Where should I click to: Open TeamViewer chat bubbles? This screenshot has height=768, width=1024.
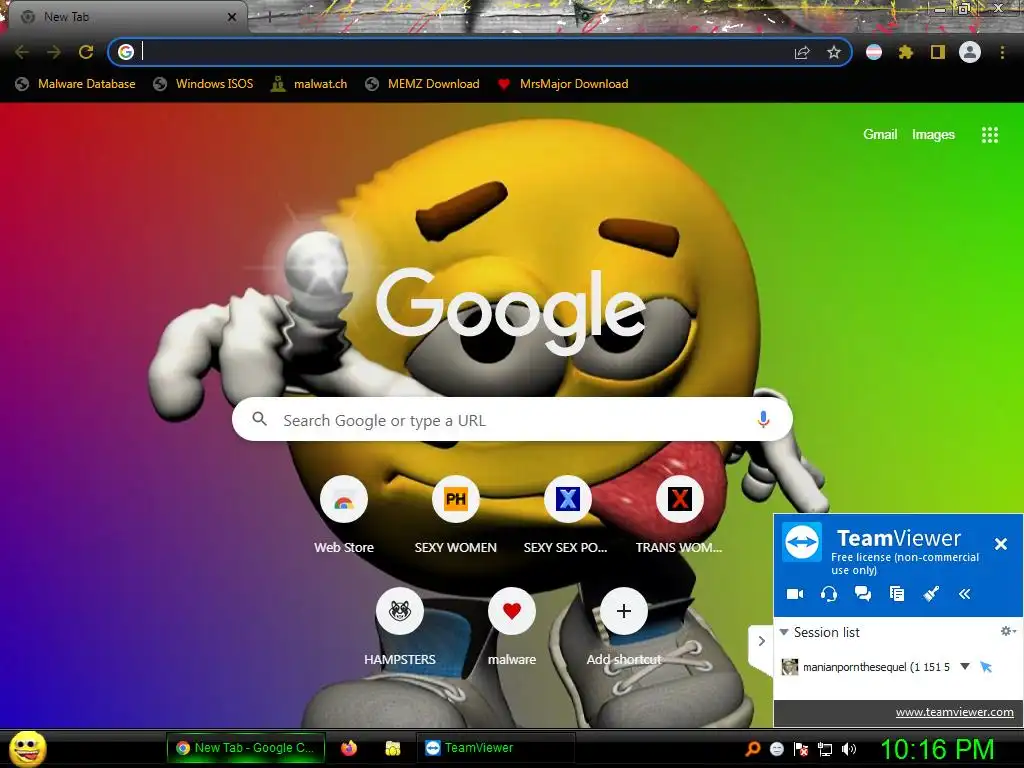(863, 594)
